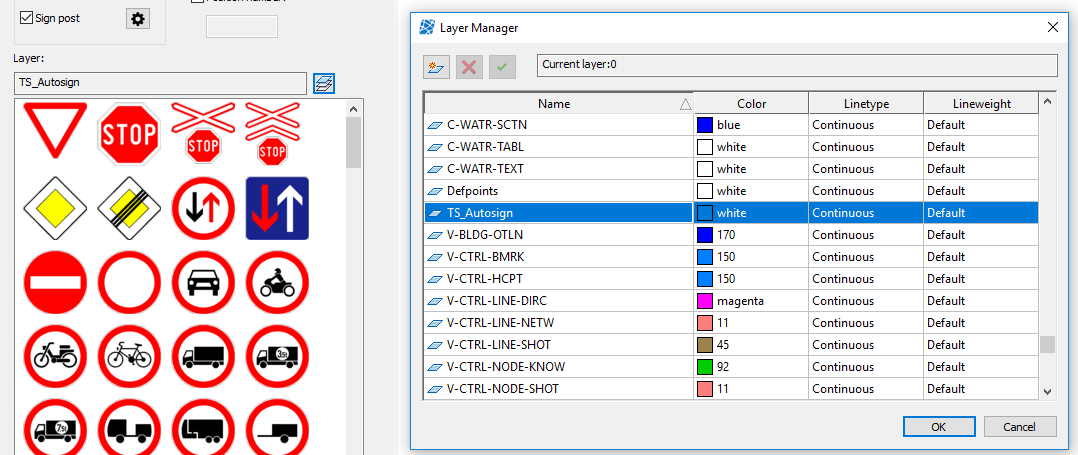The image size is (1078, 455).
Task: Select the STOP sign thumbnail
Action: [129, 133]
